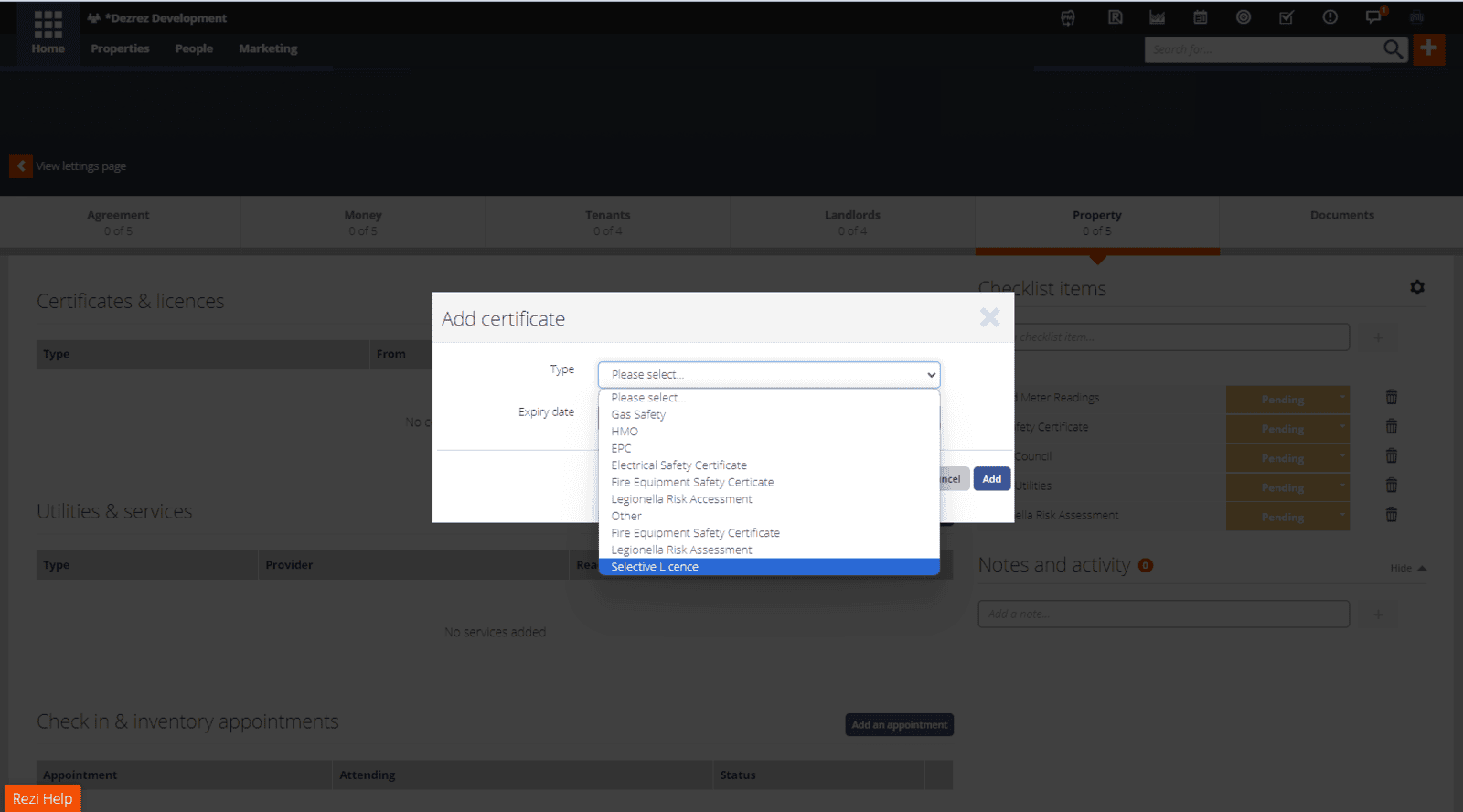Choose EPC certificate type
The width and height of the screenshot is (1463, 812).
tap(769, 448)
